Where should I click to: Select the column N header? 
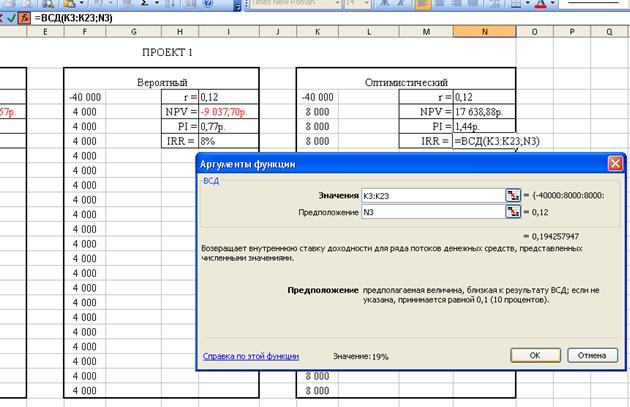pos(485,33)
